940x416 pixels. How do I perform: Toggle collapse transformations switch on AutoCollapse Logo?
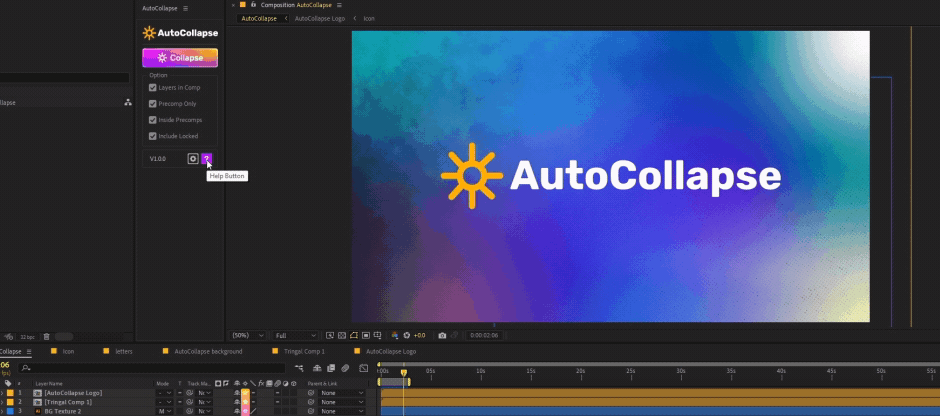click(x=245, y=393)
